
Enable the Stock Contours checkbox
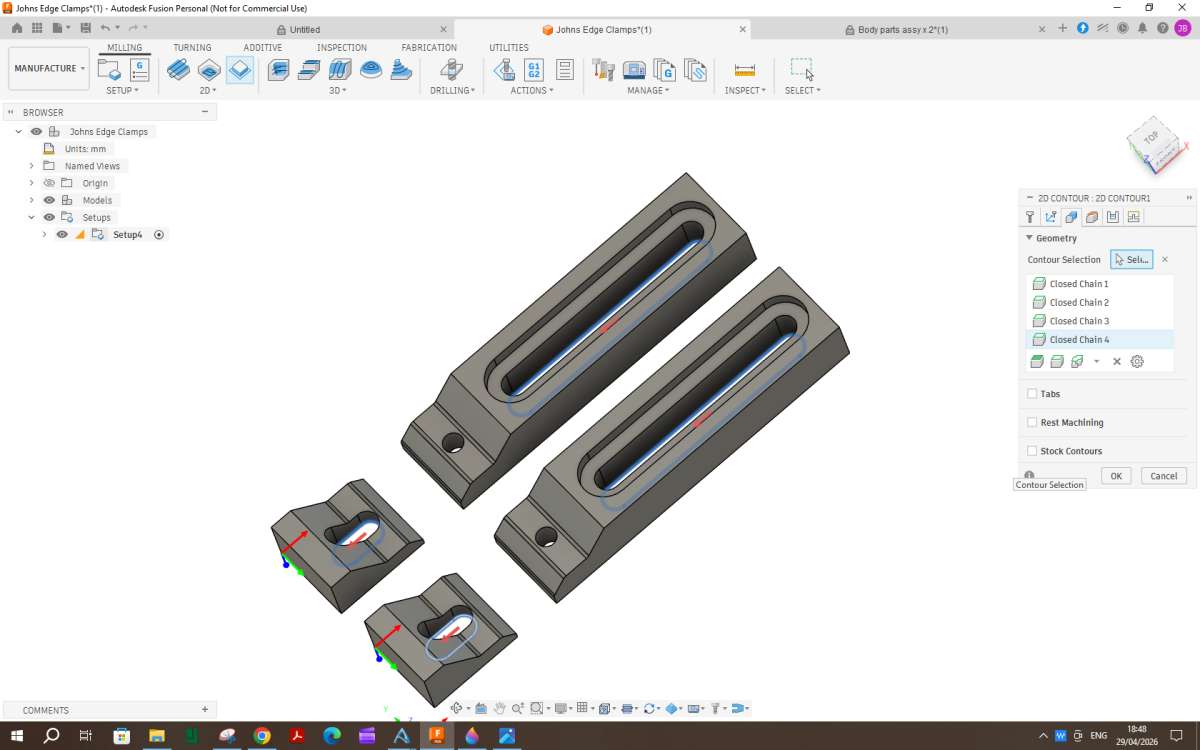1032,451
